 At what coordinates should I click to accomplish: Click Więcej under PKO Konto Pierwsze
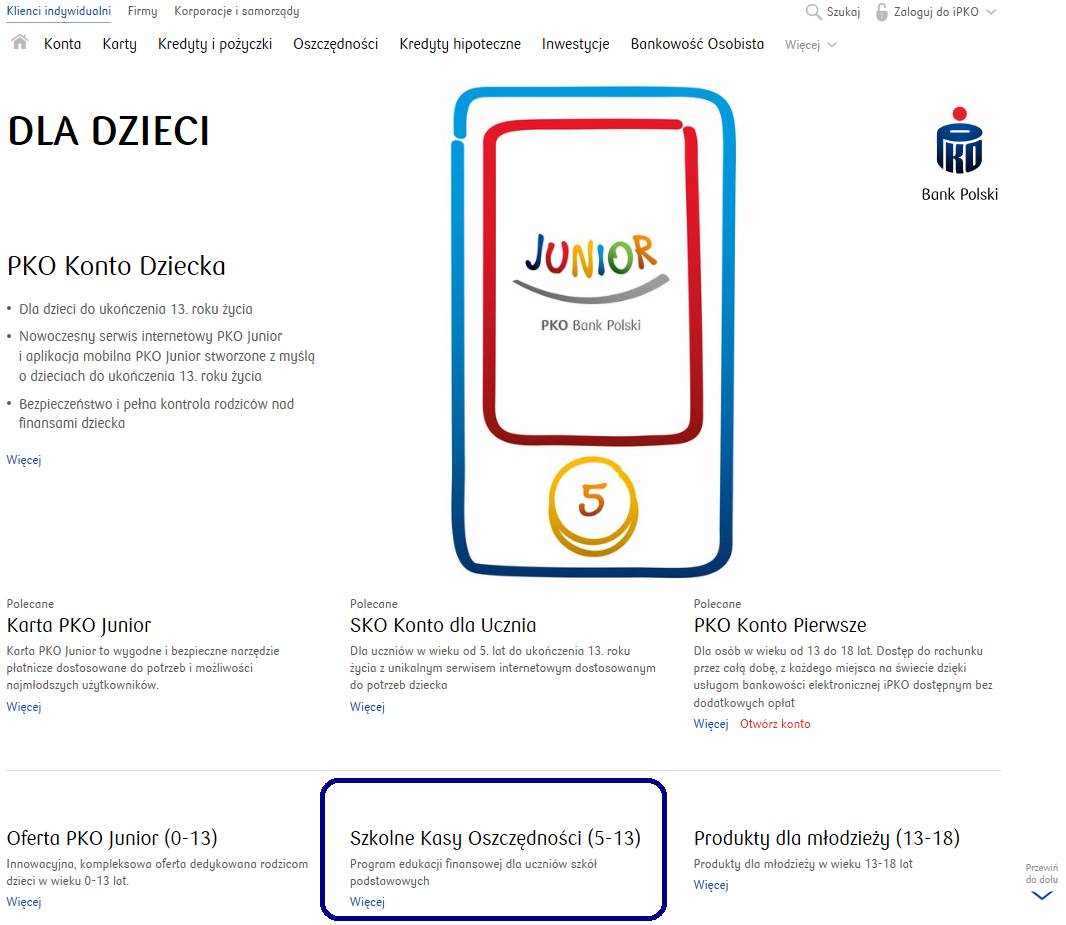(x=711, y=724)
